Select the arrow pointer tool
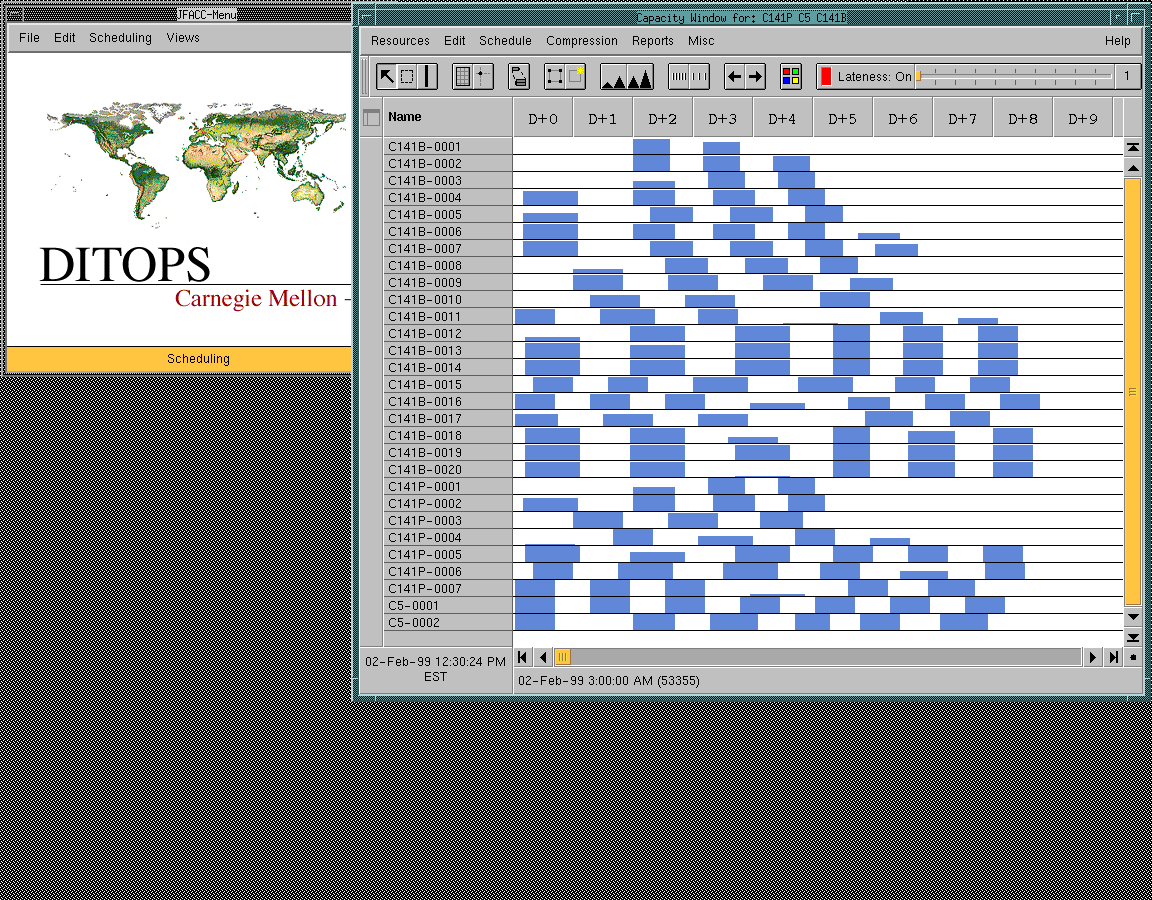This screenshot has height=900, width=1152. point(387,76)
